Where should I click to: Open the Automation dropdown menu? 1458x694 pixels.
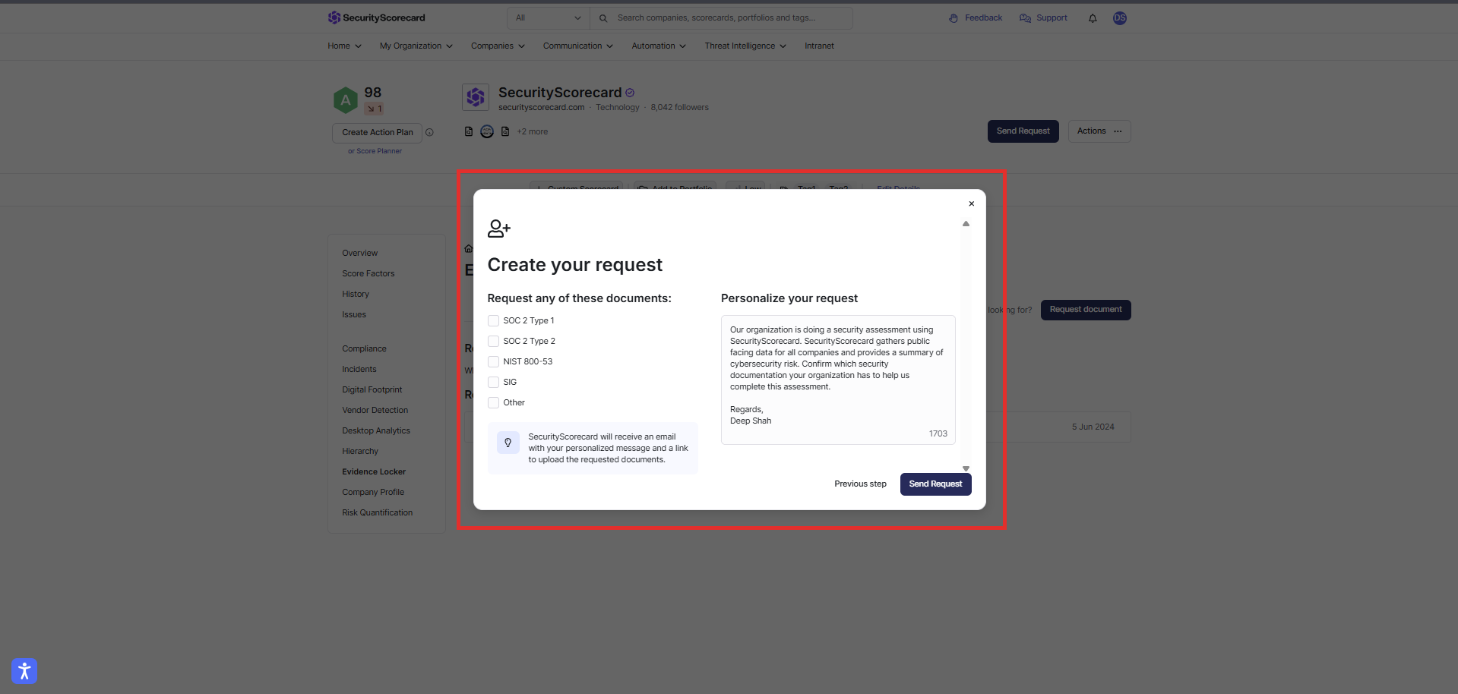pos(659,46)
